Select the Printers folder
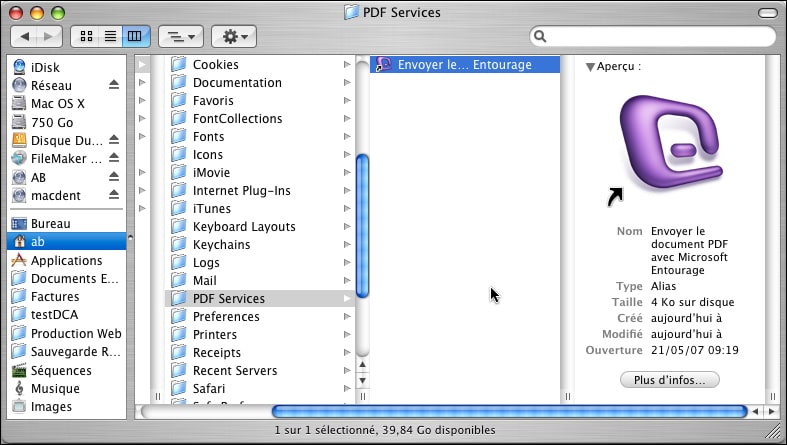Image resolution: width=787 pixels, height=445 pixels. click(259, 335)
